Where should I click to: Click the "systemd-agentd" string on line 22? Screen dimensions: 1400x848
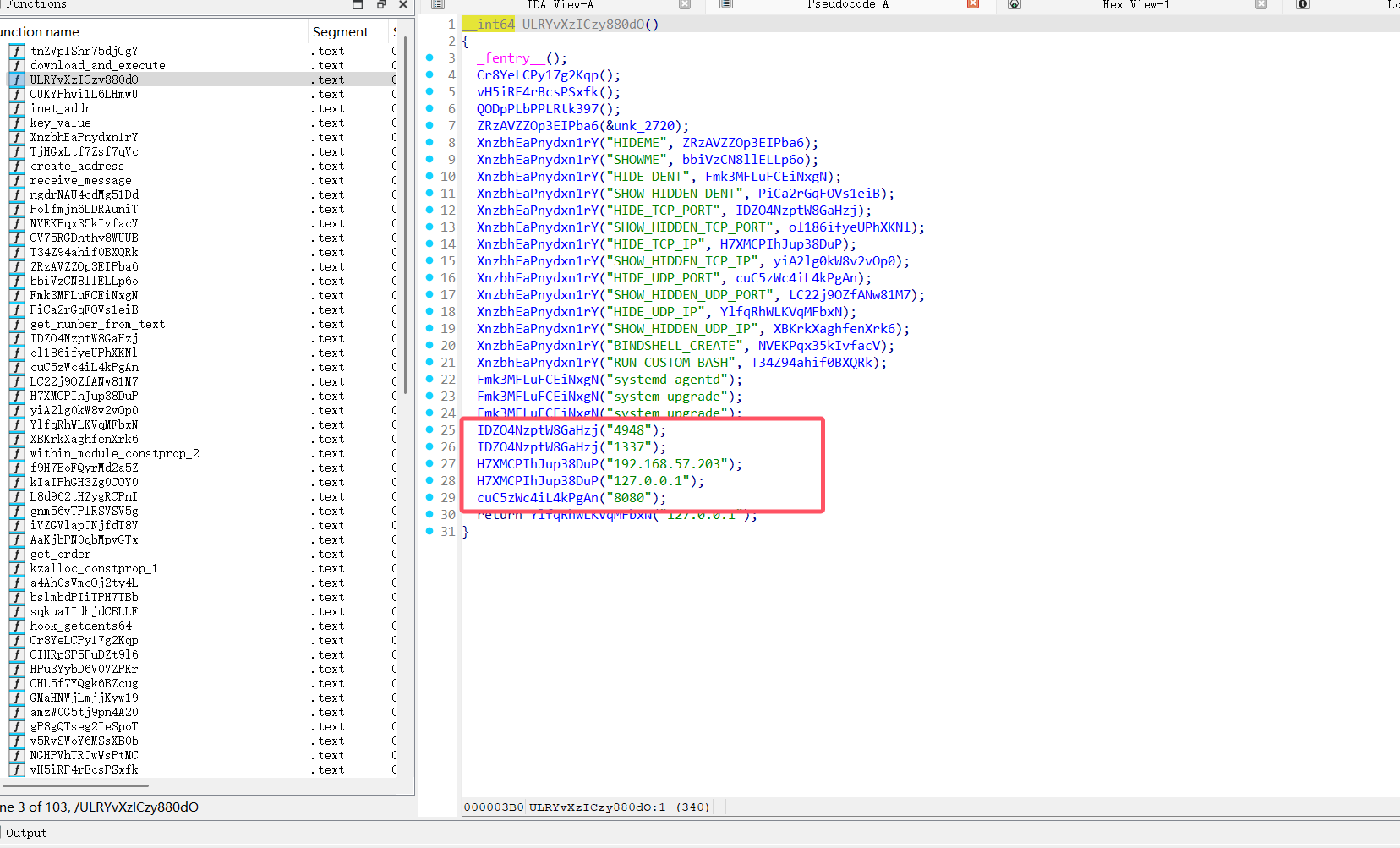coord(667,379)
